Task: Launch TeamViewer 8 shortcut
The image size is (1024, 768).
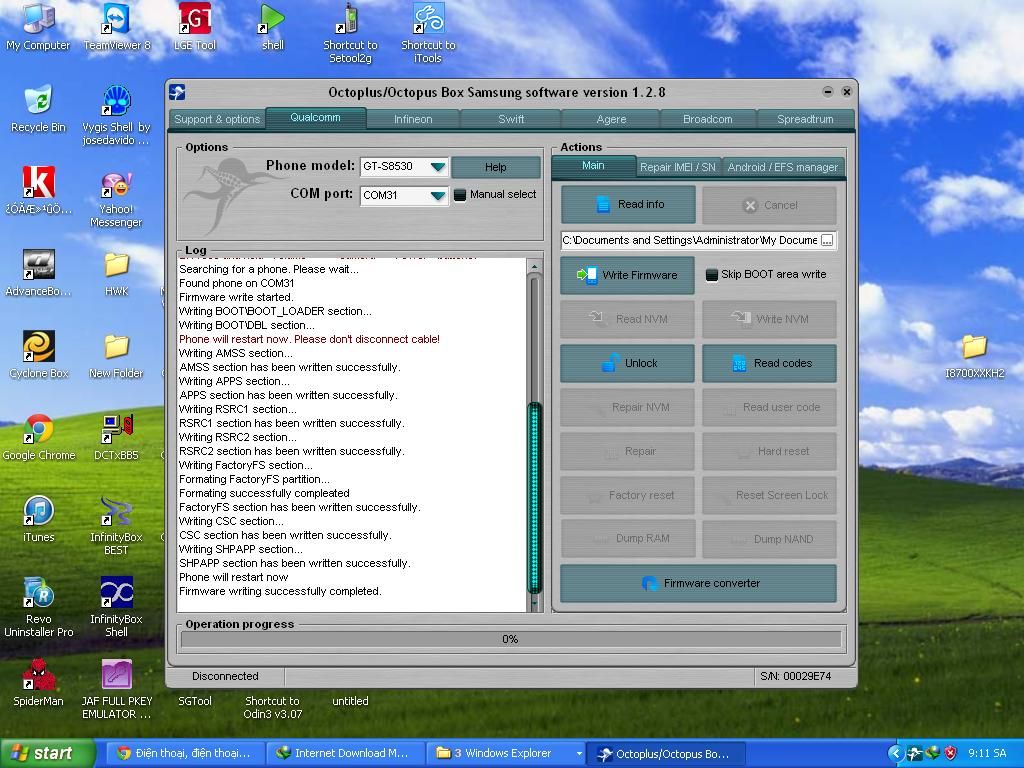Action: [116, 26]
